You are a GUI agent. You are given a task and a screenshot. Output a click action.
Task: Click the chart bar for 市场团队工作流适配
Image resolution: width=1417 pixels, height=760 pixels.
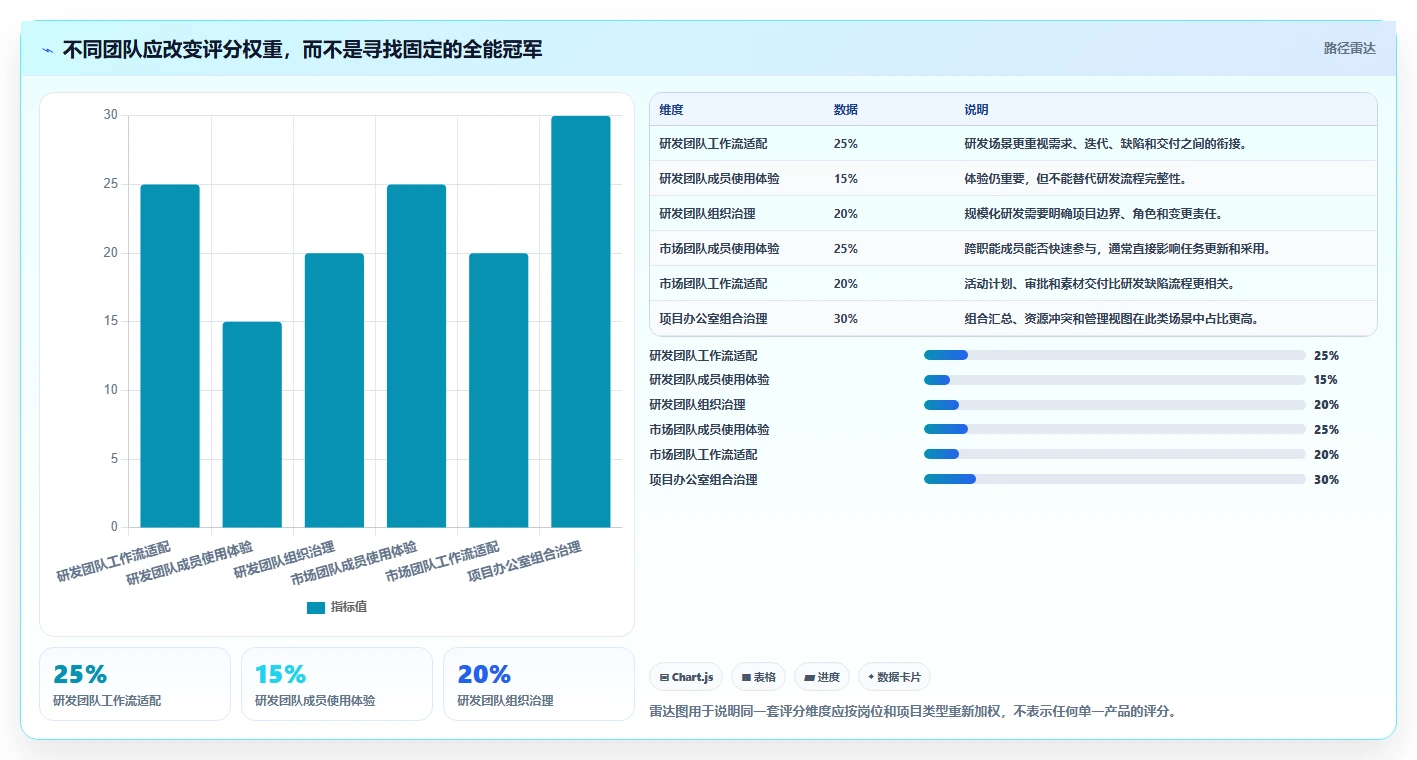click(498, 390)
